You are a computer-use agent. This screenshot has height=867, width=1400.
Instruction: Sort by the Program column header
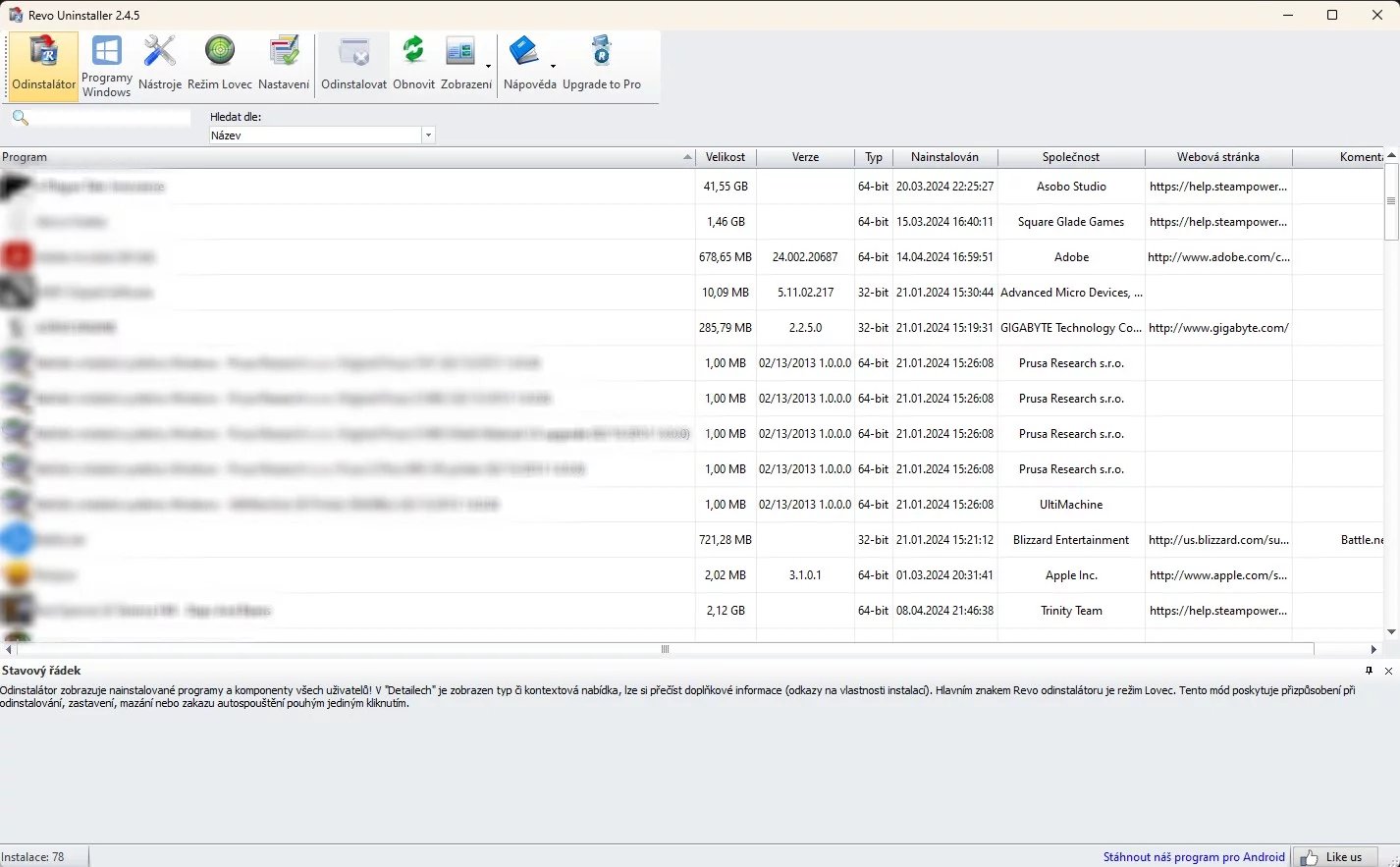click(348, 157)
